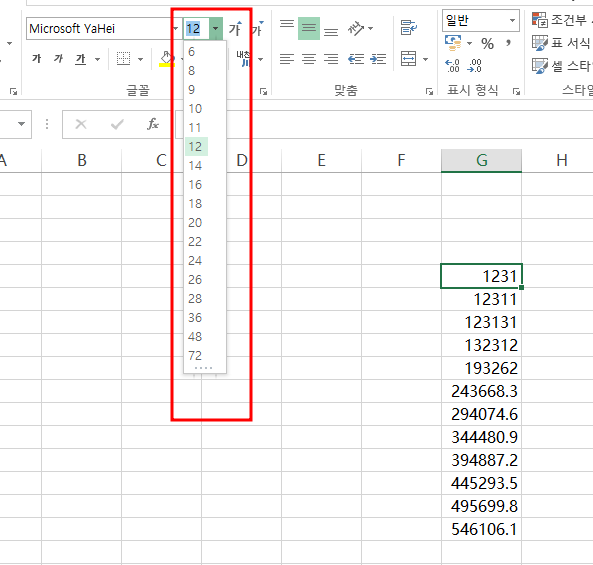The width and height of the screenshot is (593, 565).
Task: Open merge cells dropdown arrow
Action: [426, 59]
